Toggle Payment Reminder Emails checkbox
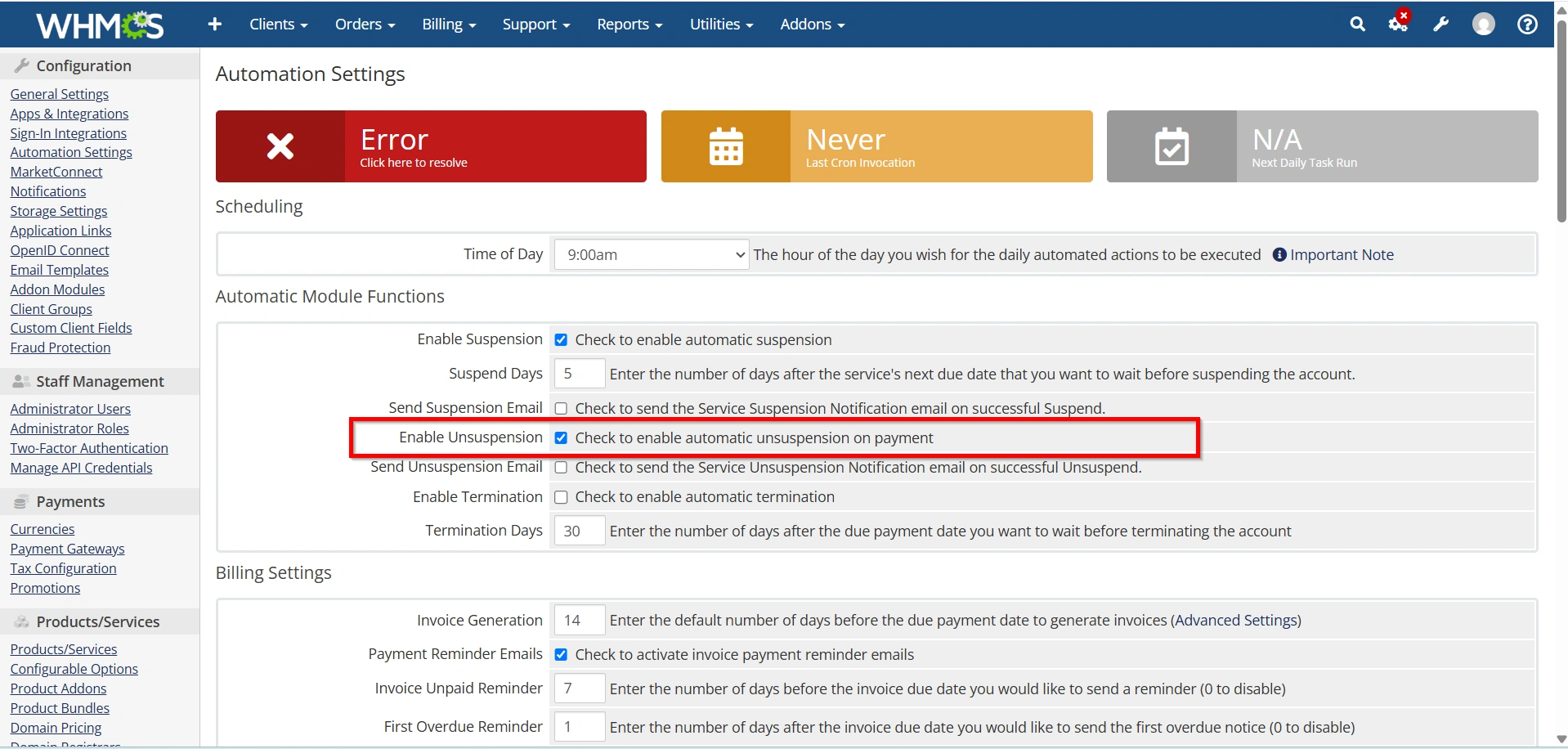The width and height of the screenshot is (1568, 749). click(561, 655)
